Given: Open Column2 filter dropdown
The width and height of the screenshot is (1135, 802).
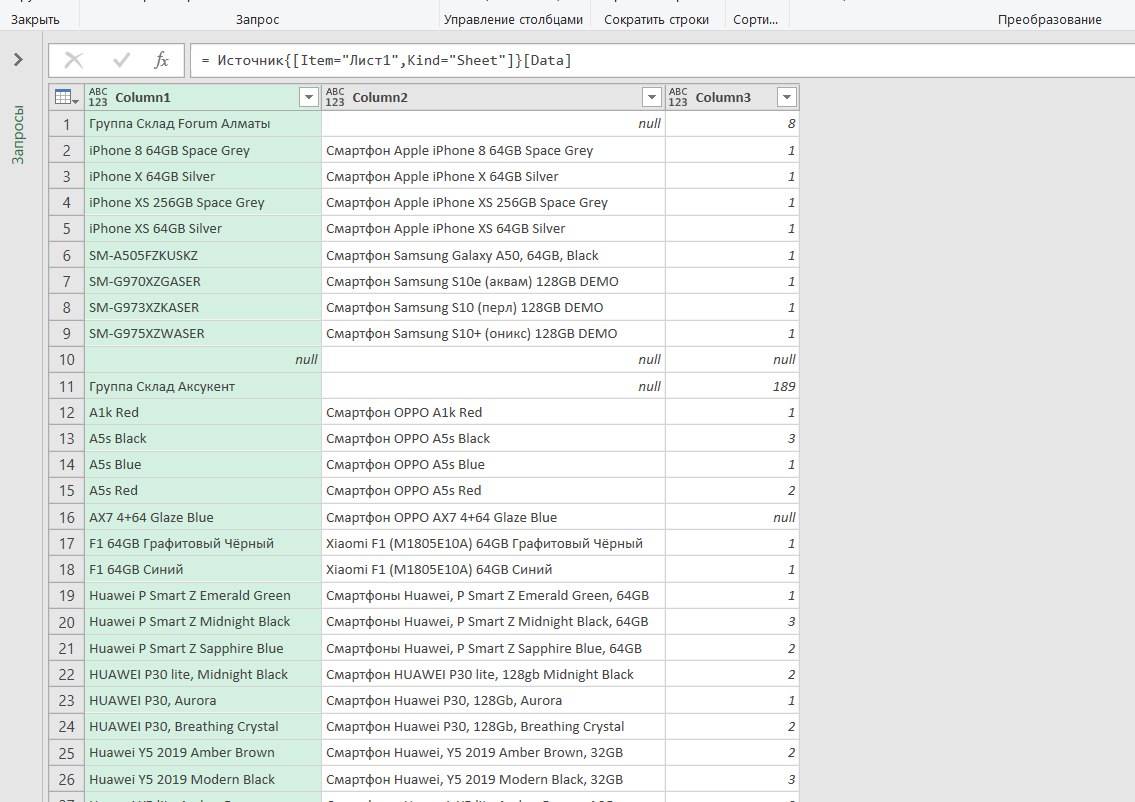Looking at the screenshot, I should point(652,97).
